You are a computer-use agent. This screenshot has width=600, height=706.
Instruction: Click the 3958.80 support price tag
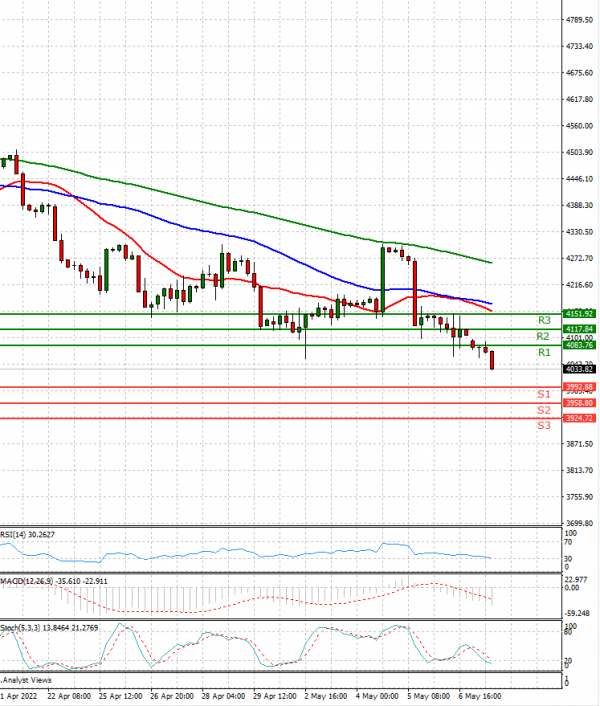click(580, 403)
